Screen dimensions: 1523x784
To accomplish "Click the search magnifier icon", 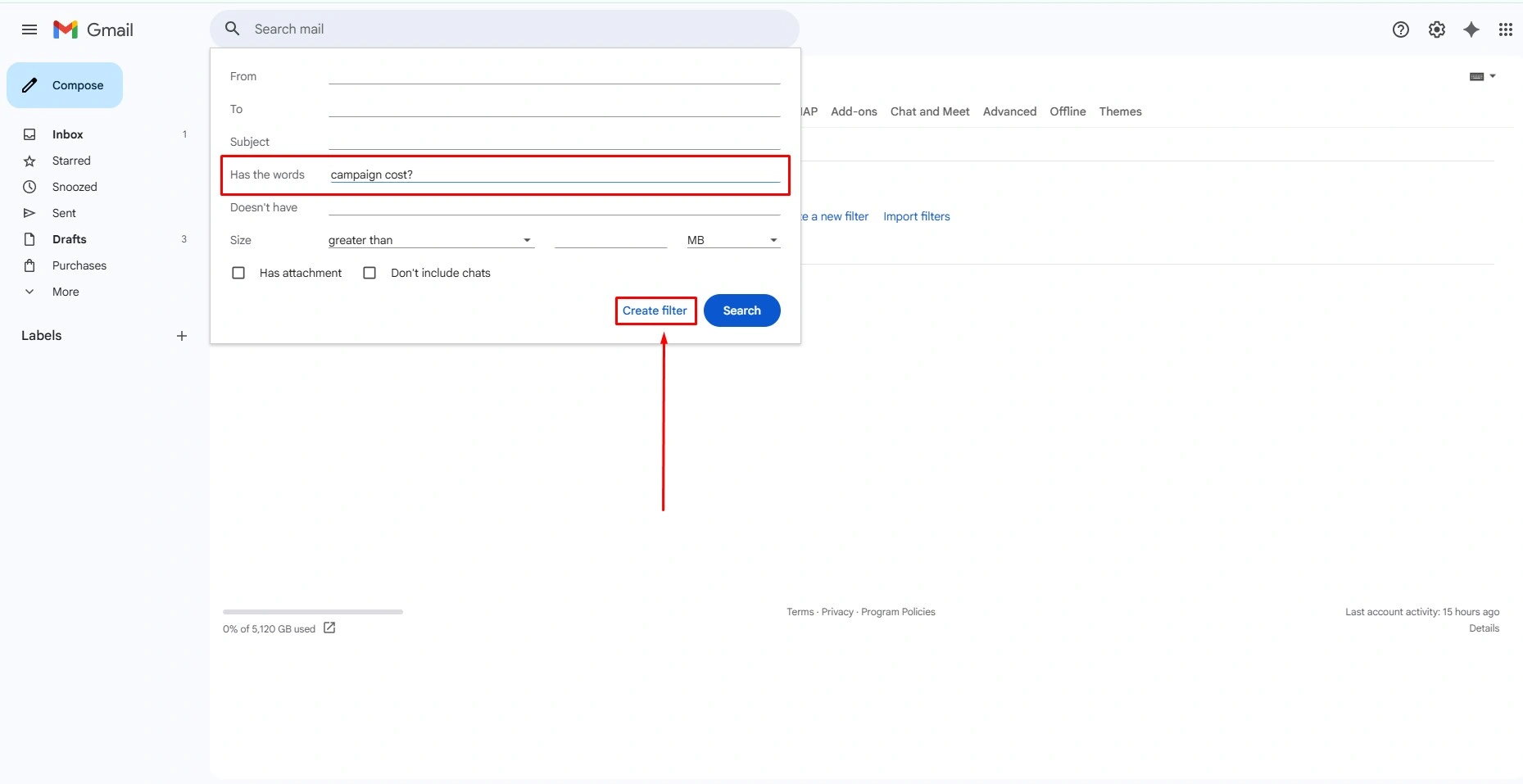I will click(233, 29).
